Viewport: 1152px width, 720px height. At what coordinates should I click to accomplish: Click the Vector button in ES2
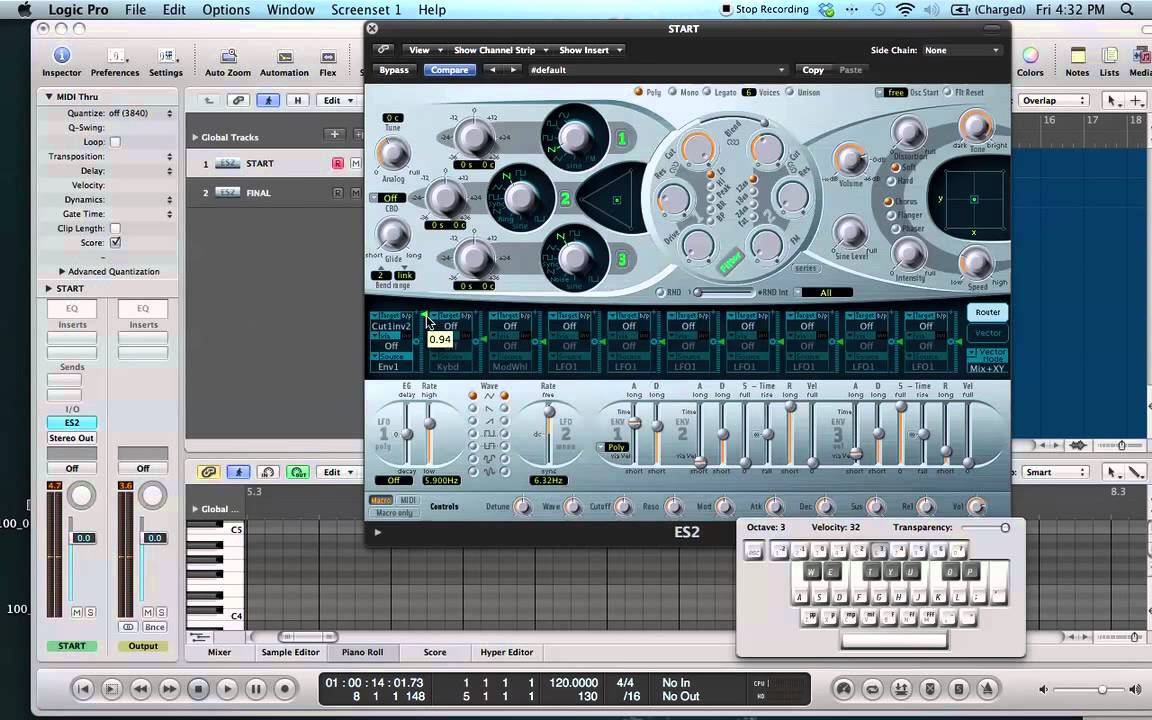(987, 333)
